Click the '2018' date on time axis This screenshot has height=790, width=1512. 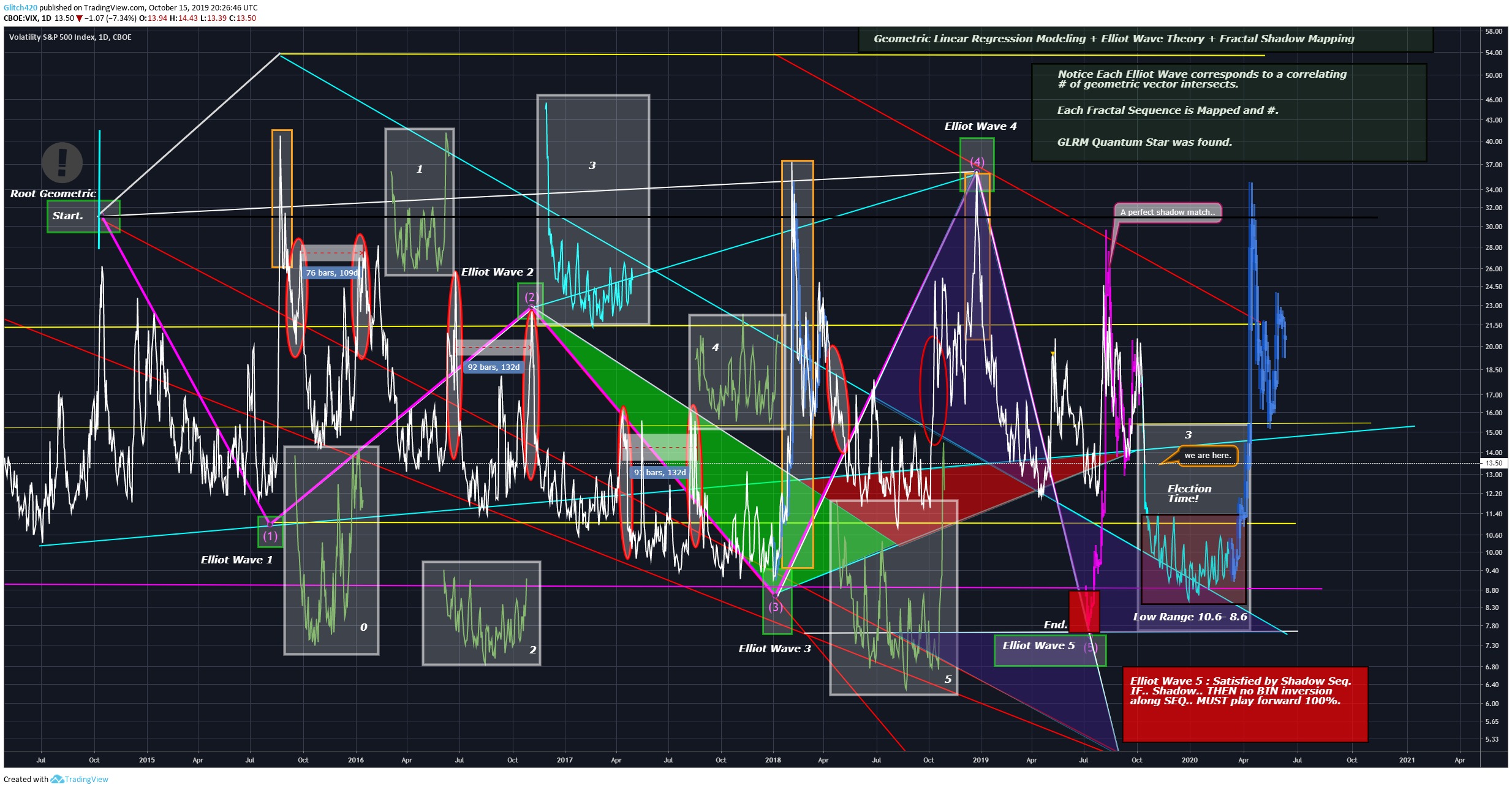click(x=773, y=760)
